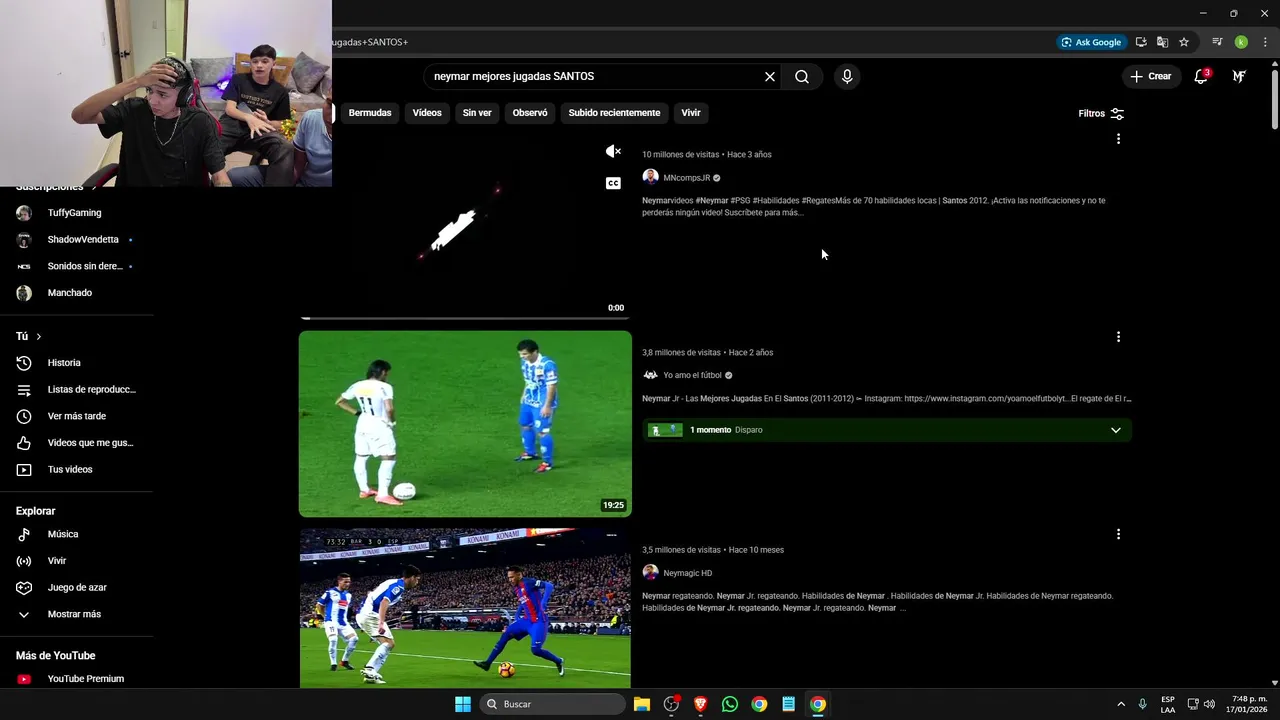Image resolution: width=1280 pixels, height=720 pixels.
Task: Click the translate page icon
Action: pyautogui.click(x=1162, y=42)
